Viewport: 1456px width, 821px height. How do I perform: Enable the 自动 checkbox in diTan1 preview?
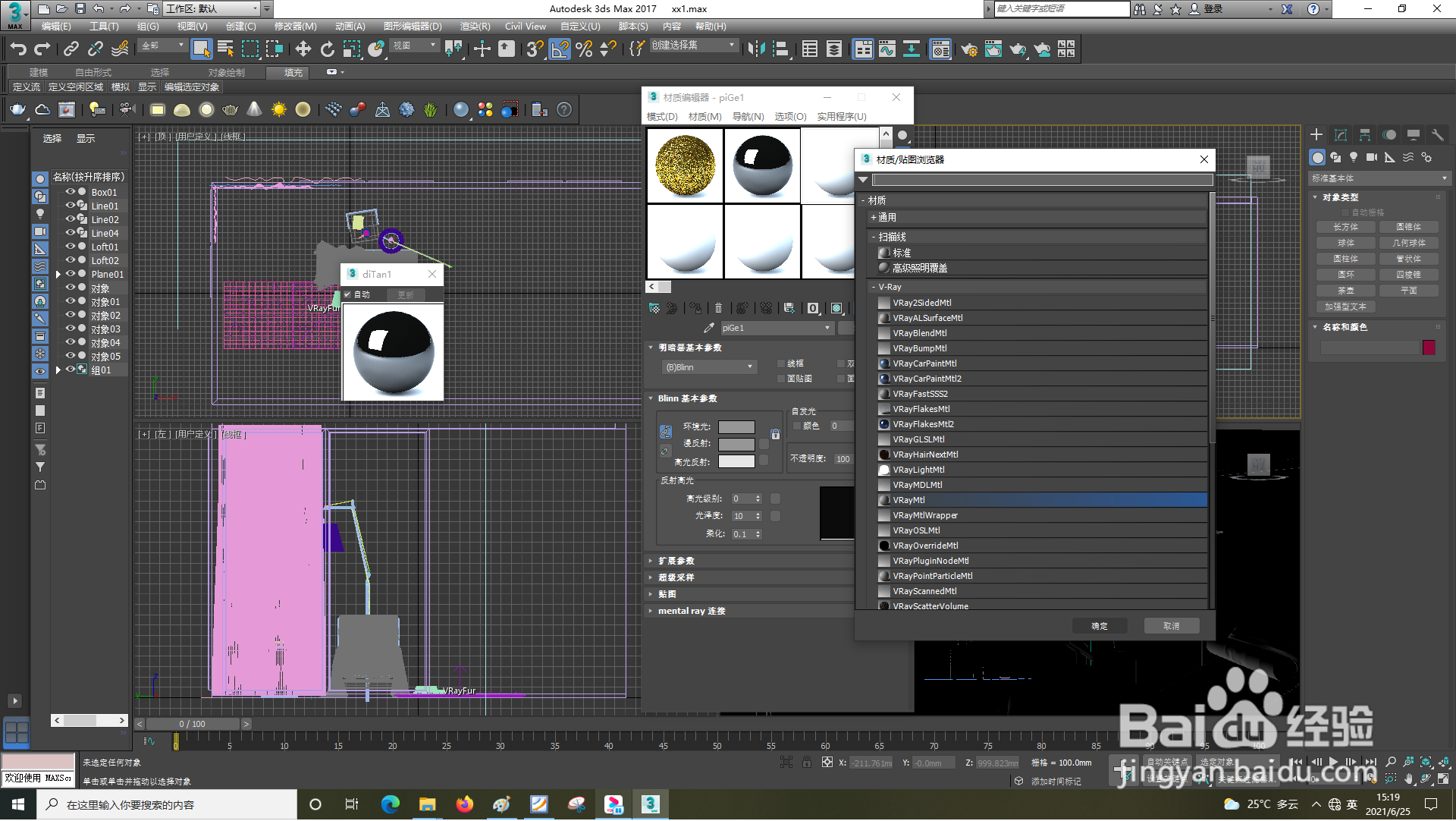347,295
